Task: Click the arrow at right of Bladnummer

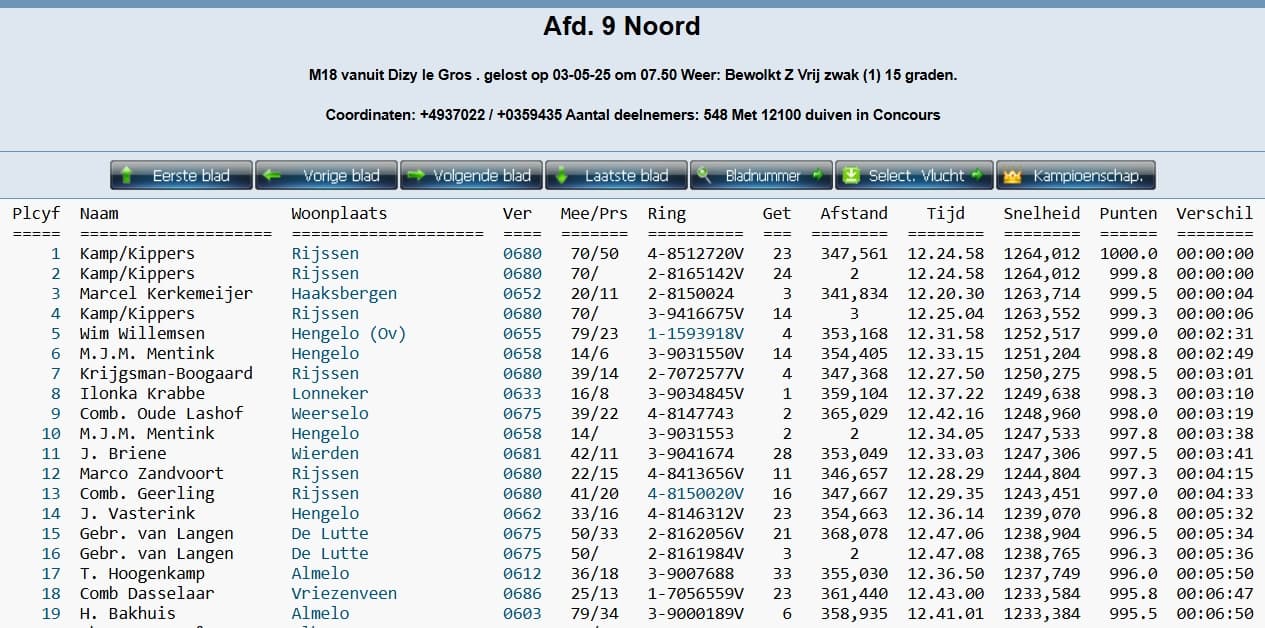Action: [817, 176]
